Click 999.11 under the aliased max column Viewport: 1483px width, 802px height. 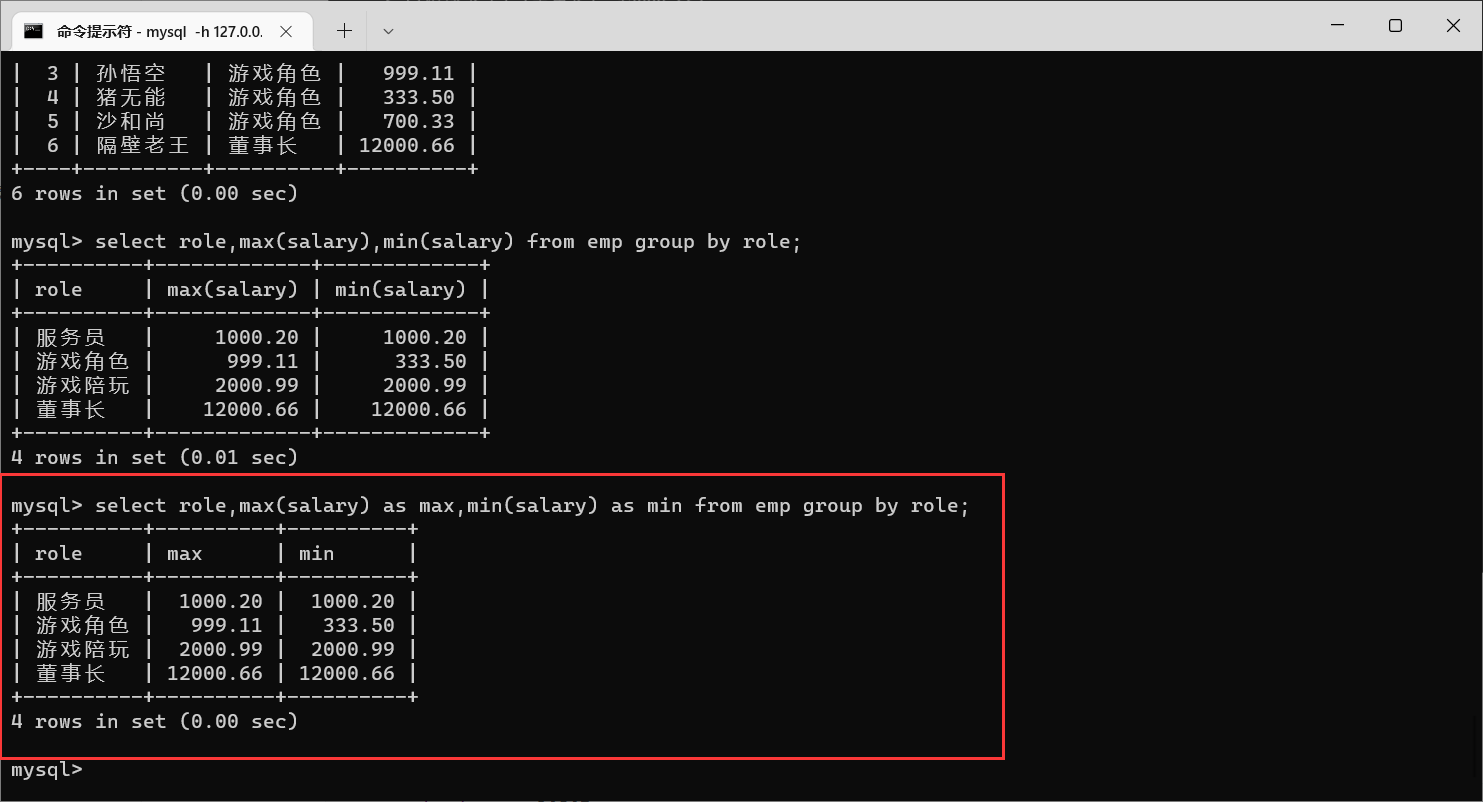point(226,625)
